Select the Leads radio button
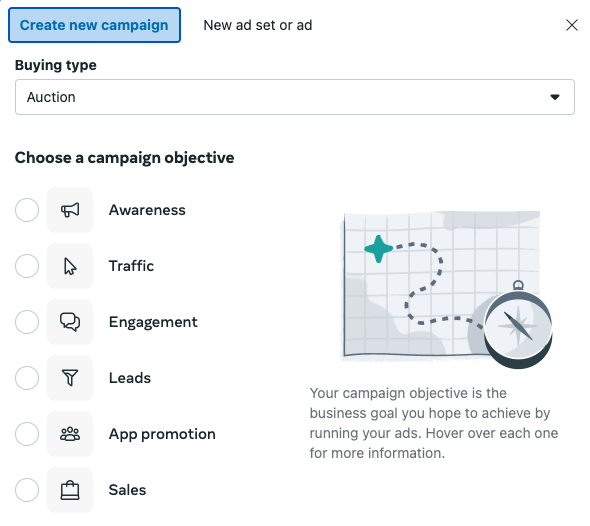This screenshot has height=526, width=590. point(27,378)
